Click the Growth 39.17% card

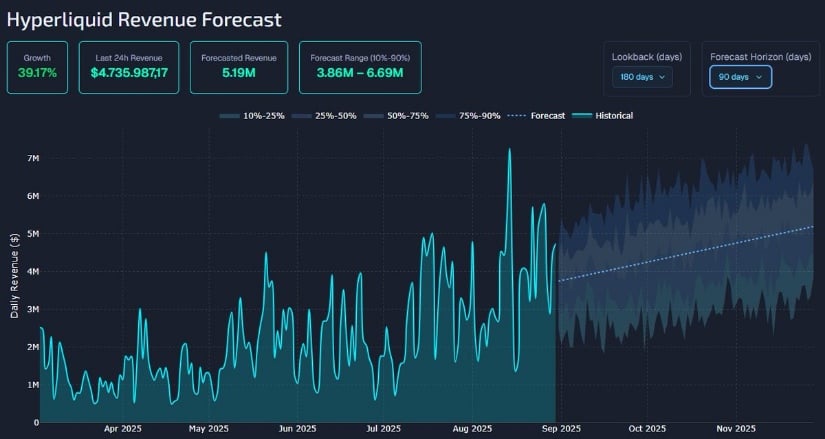pos(37,67)
